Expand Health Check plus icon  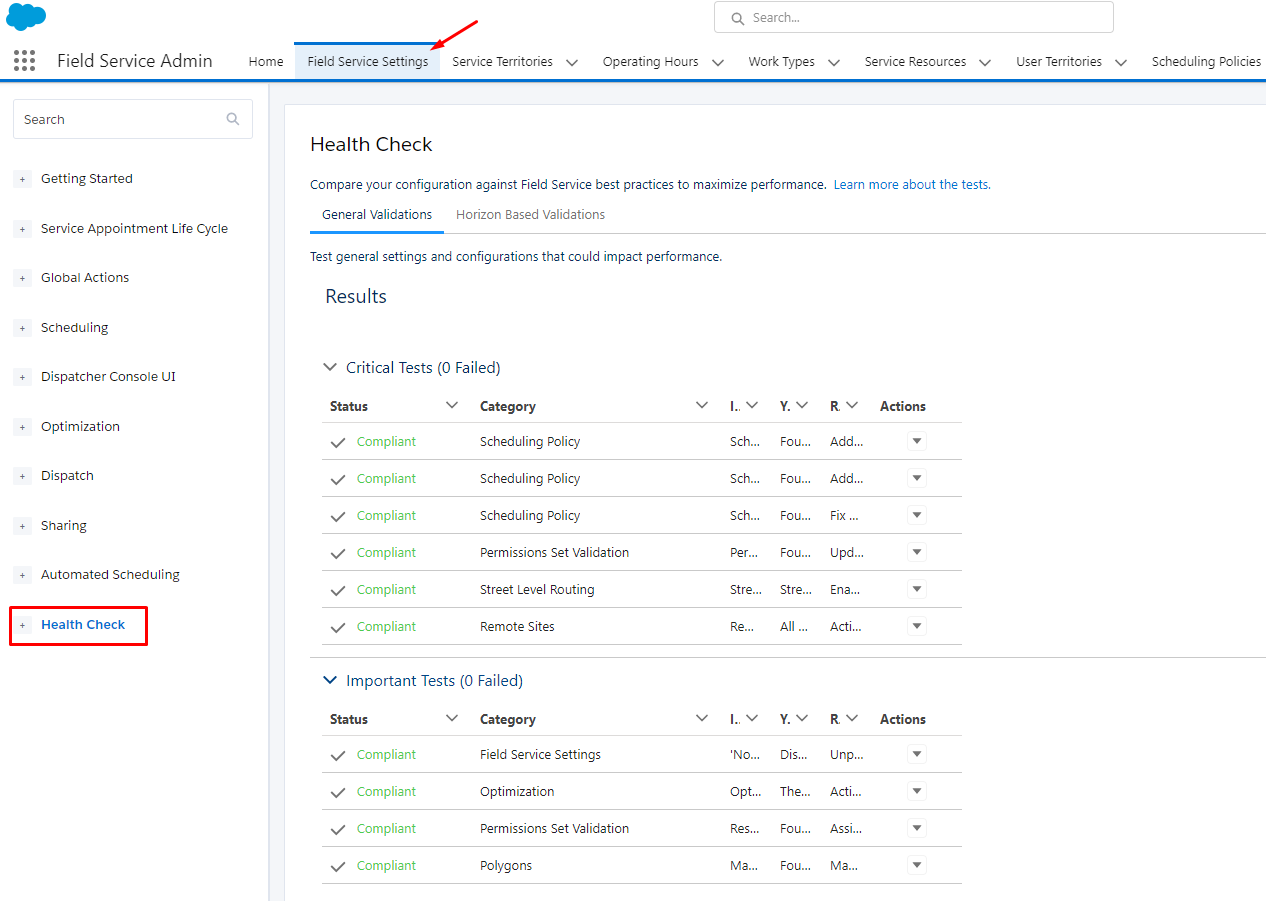point(22,625)
